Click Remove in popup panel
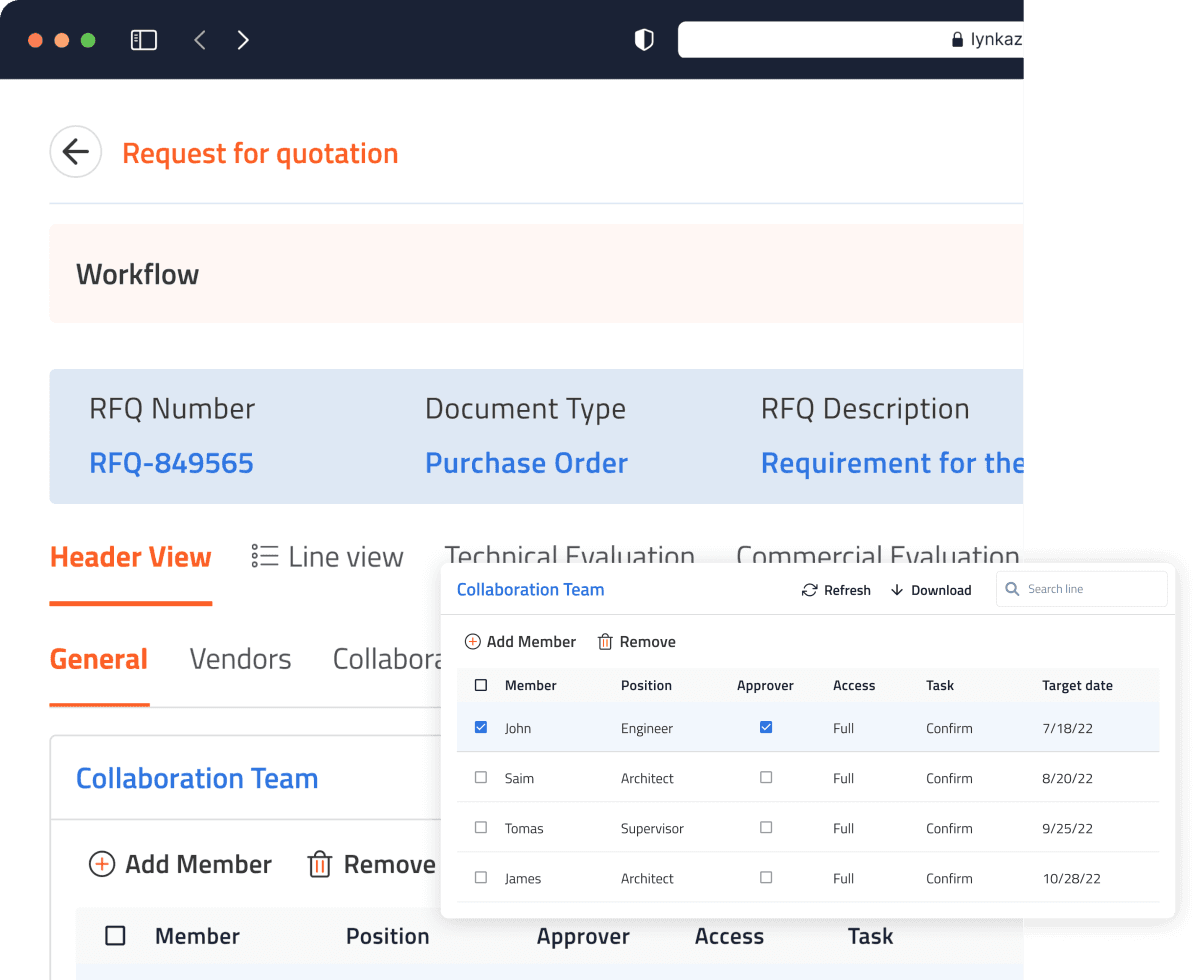This screenshot has height=980, width=1200. [x=637, y=642]
